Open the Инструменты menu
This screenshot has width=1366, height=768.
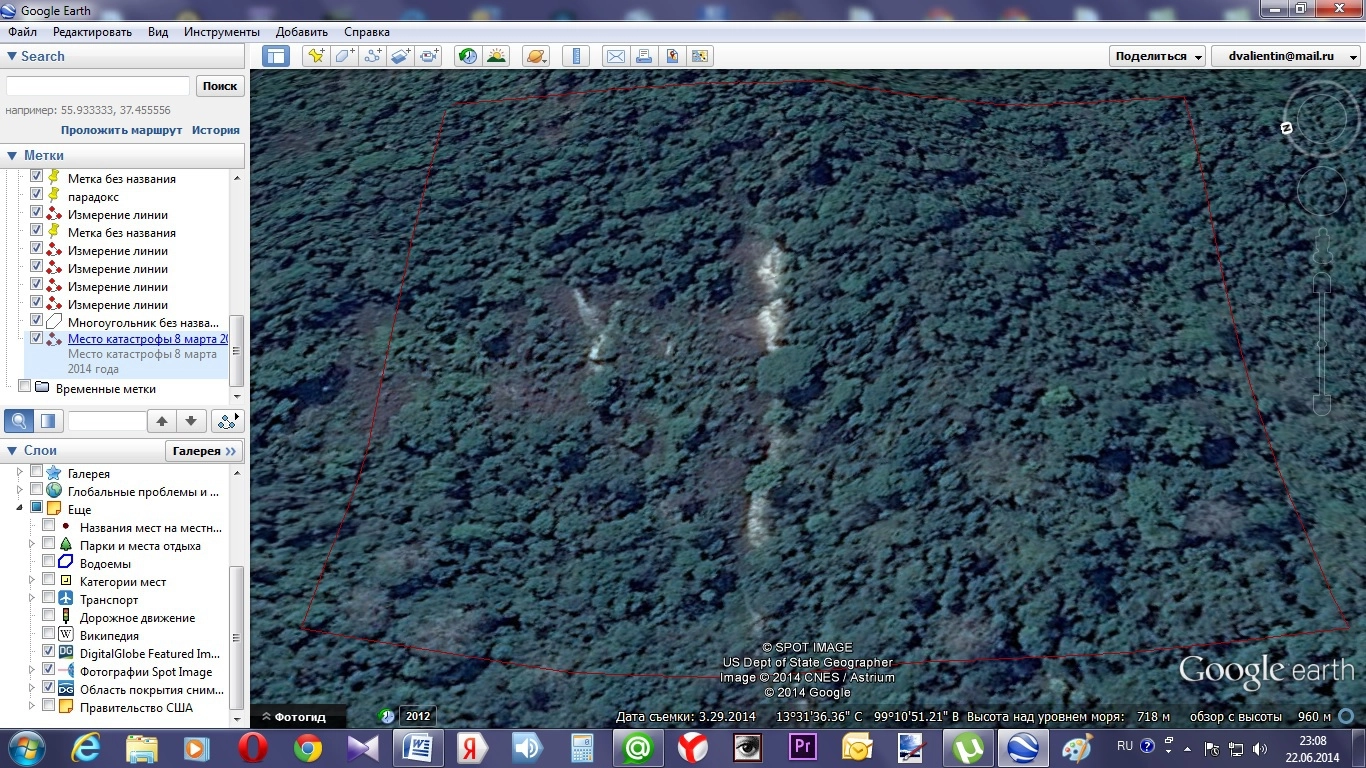(221, 32)
